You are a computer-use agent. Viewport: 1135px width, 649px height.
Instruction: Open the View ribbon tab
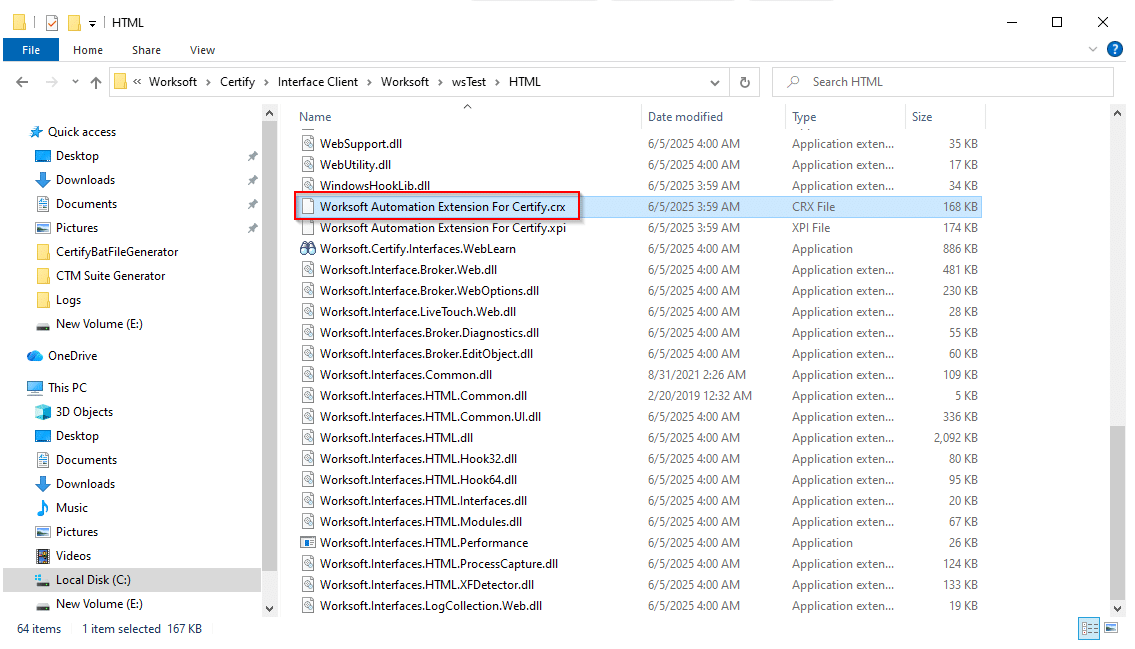coord(202,50)
